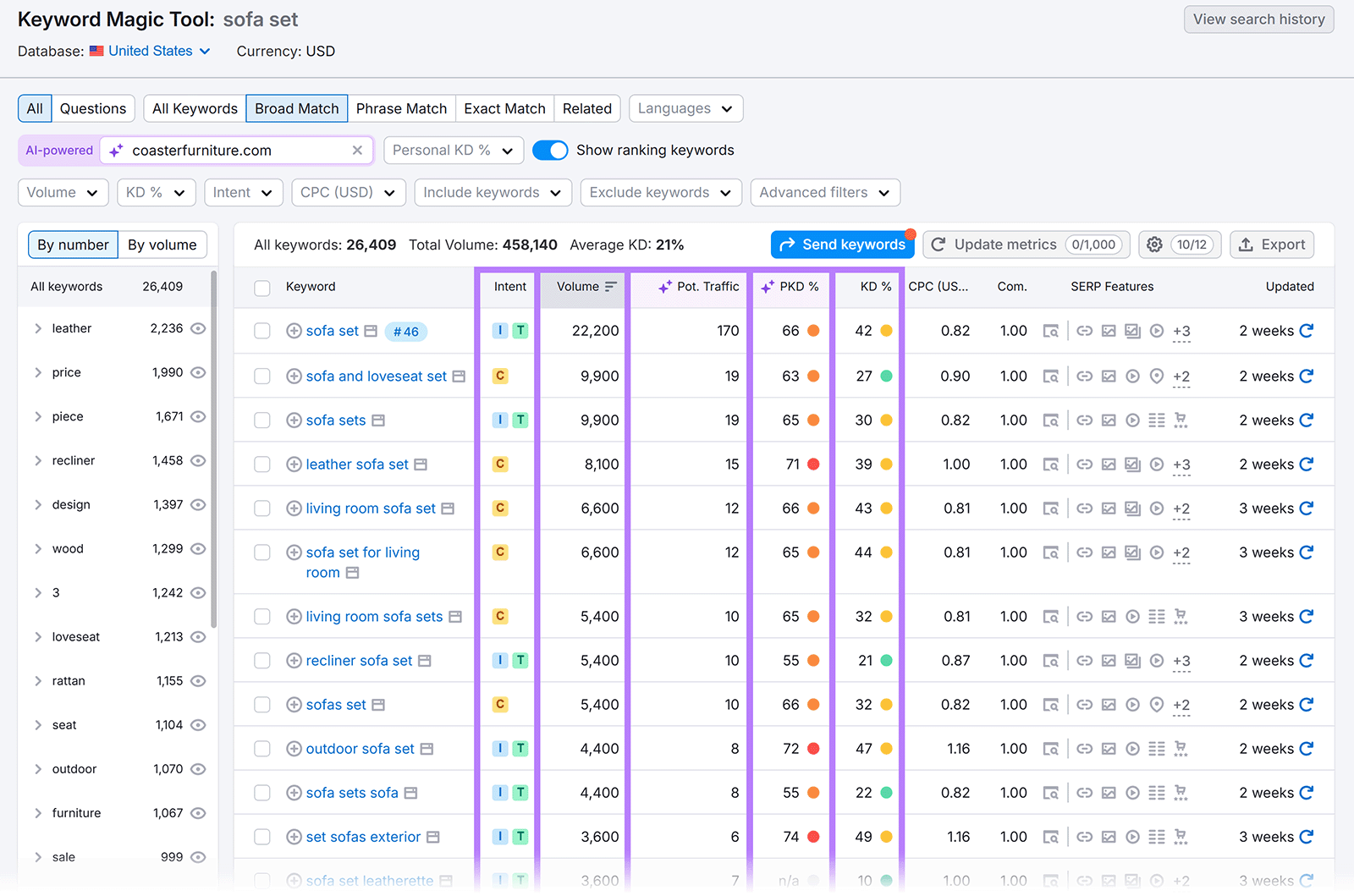Clear the coasterfurniture.com filter with the X icon
This screenshot has width=1354, height=896.
pos(357,150)
